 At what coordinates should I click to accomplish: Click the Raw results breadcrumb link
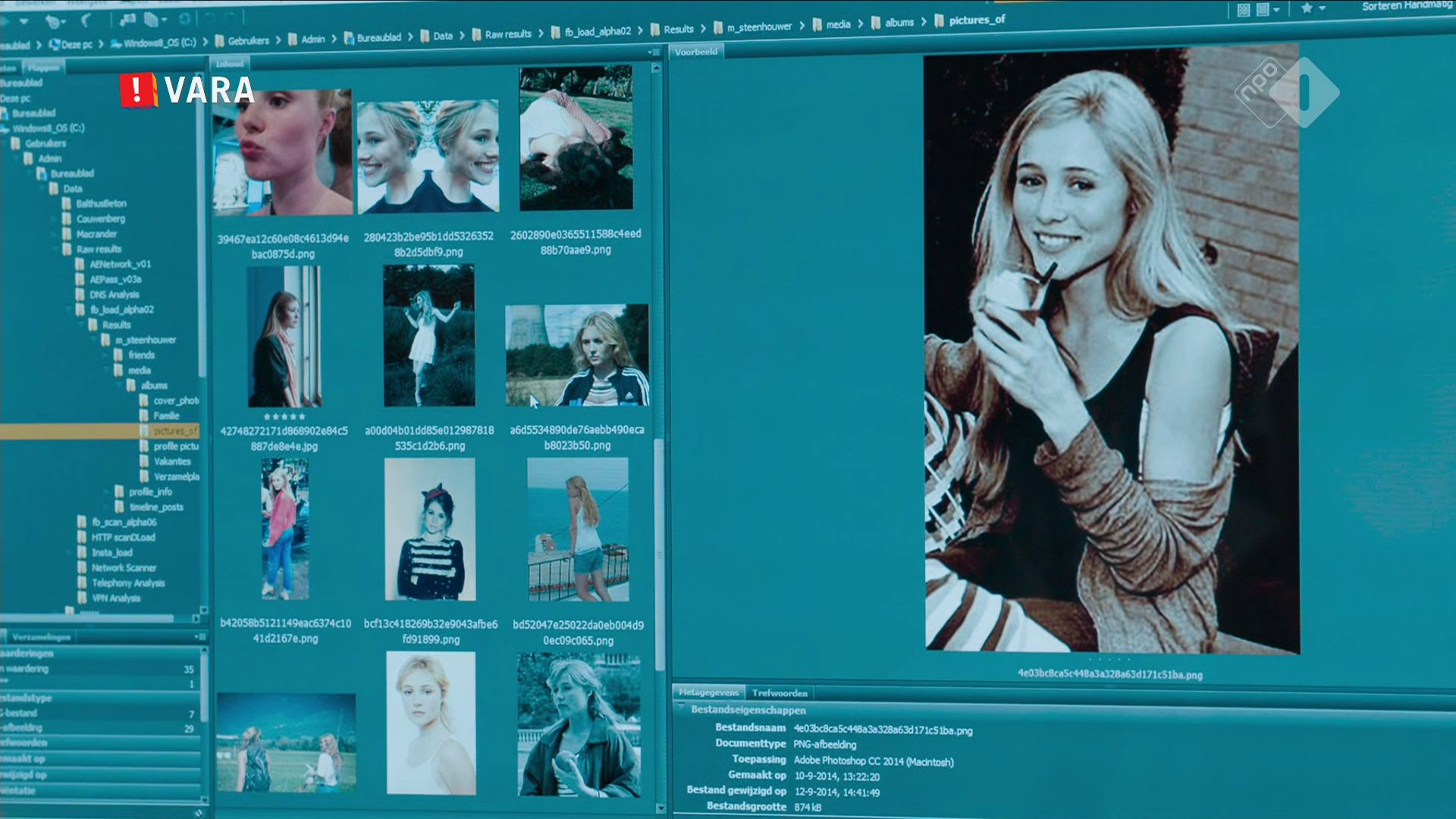[x=507, y=34]
